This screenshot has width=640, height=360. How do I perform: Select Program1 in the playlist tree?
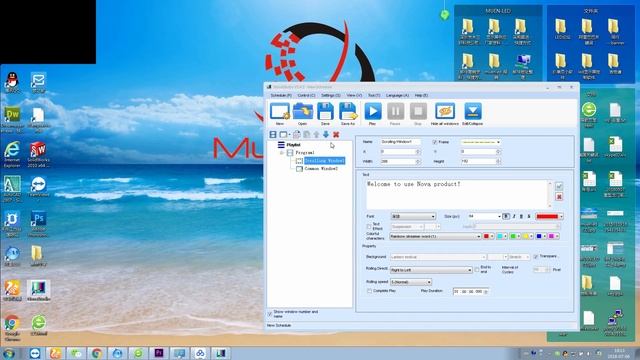305,153
